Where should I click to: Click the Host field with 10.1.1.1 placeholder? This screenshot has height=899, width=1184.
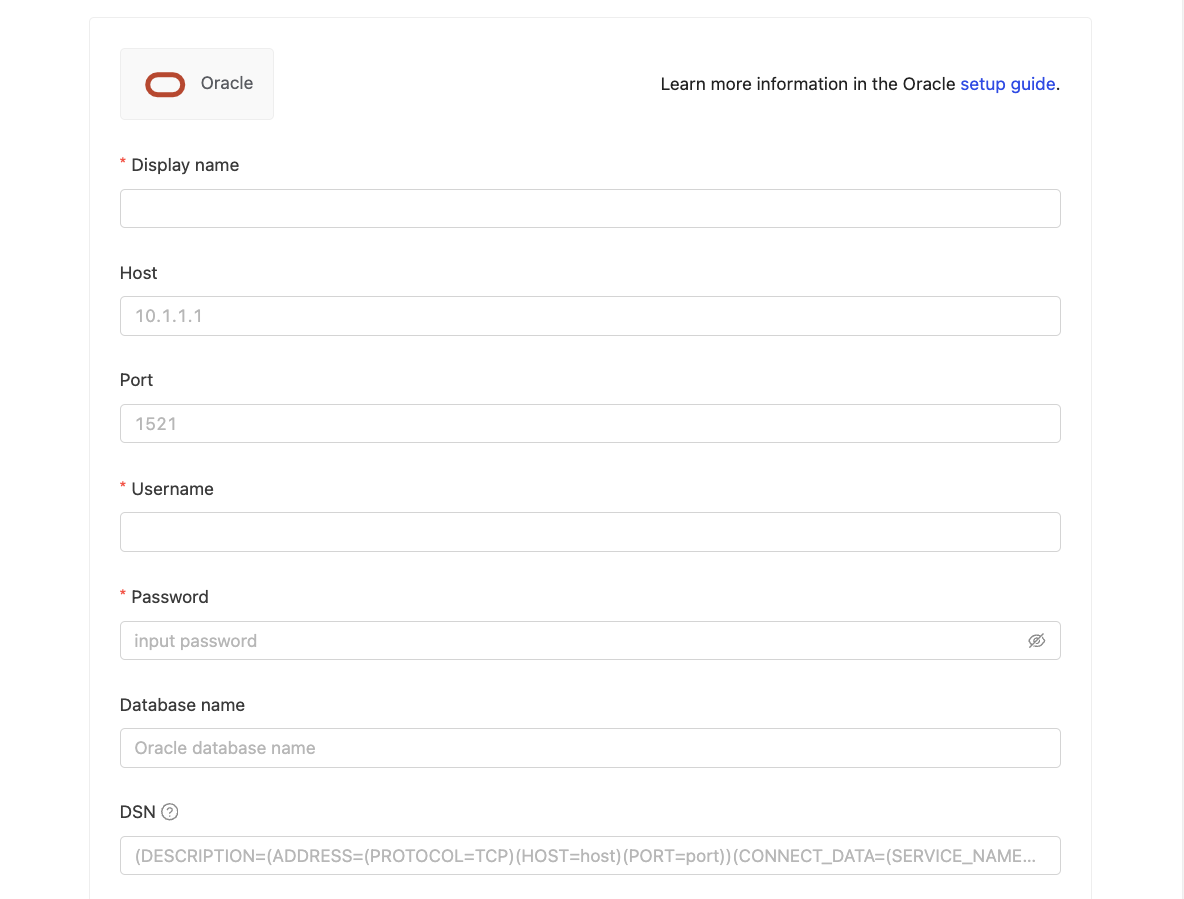590,316
